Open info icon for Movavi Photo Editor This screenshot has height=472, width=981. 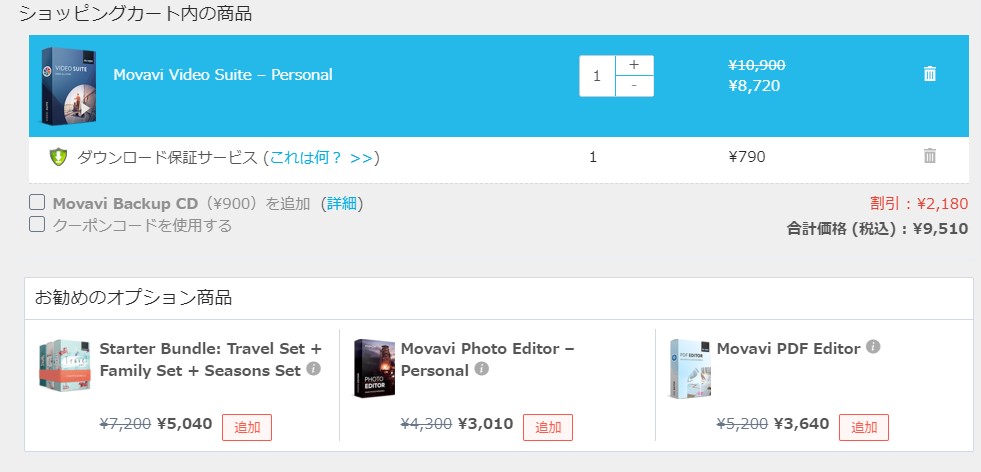(481, 369)
